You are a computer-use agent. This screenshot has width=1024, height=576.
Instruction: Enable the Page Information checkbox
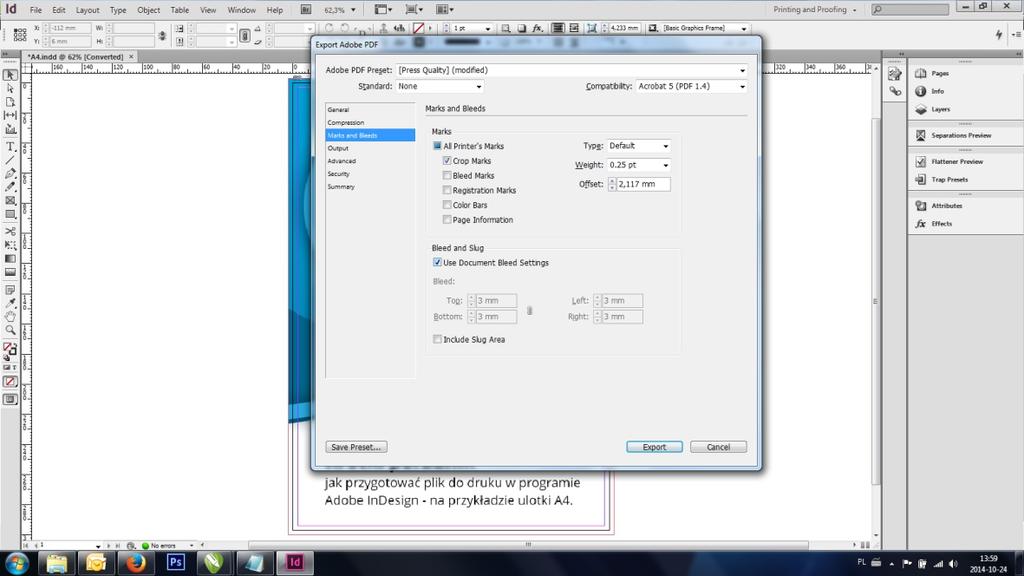[447, 220]
